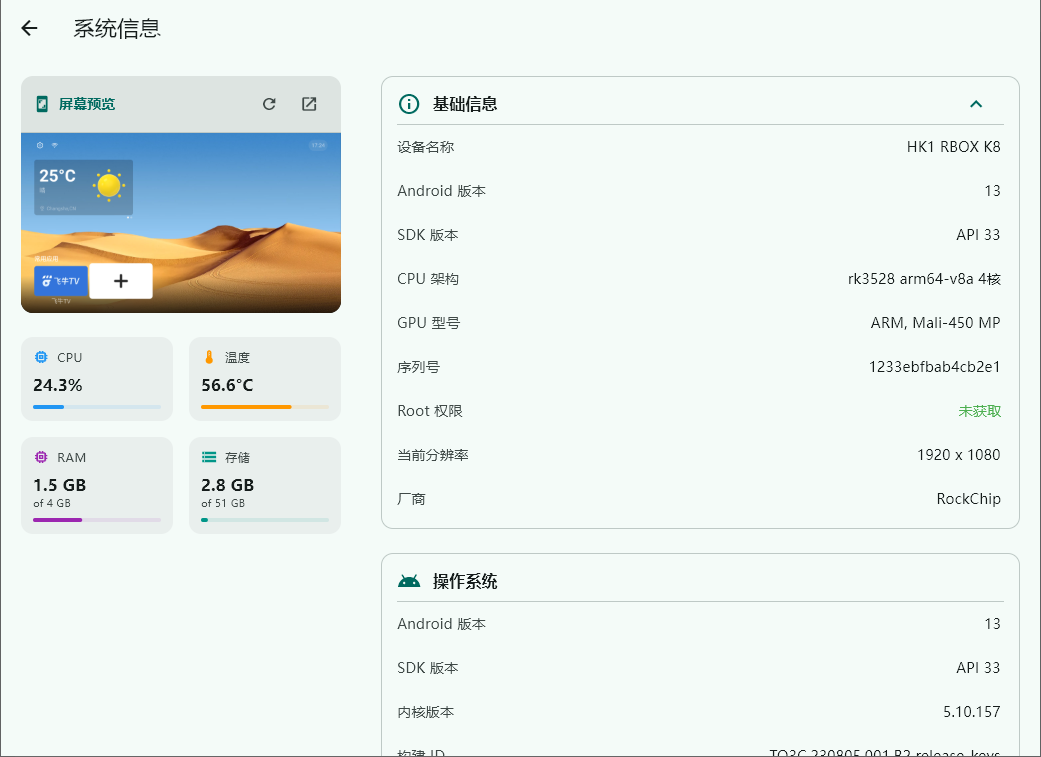Click the 基础信息 info circle icon
The width and height of the screenshot is (1041, 757).
409,104
